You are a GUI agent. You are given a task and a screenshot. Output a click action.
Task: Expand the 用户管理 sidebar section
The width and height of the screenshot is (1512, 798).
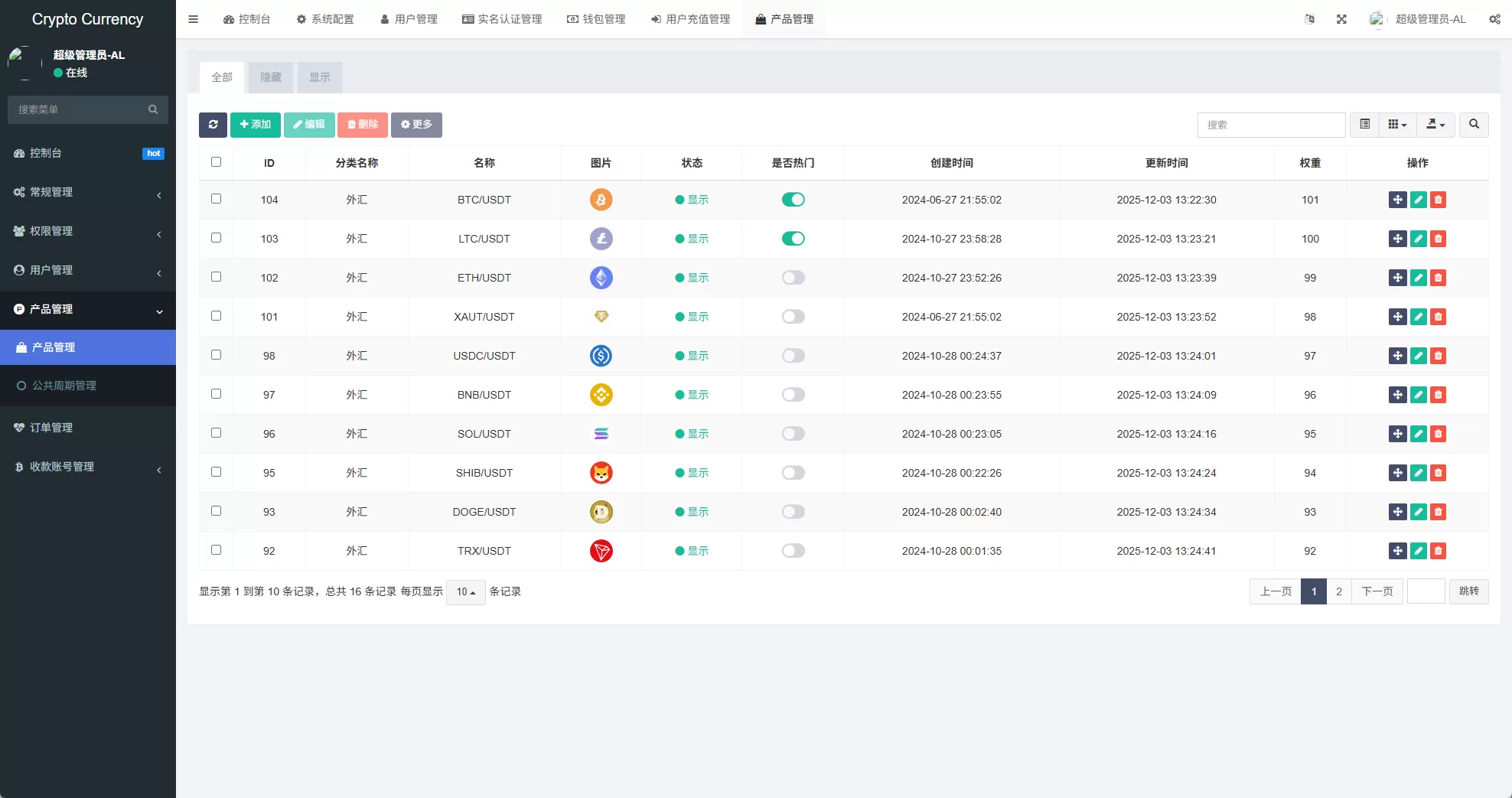(88, 269)
